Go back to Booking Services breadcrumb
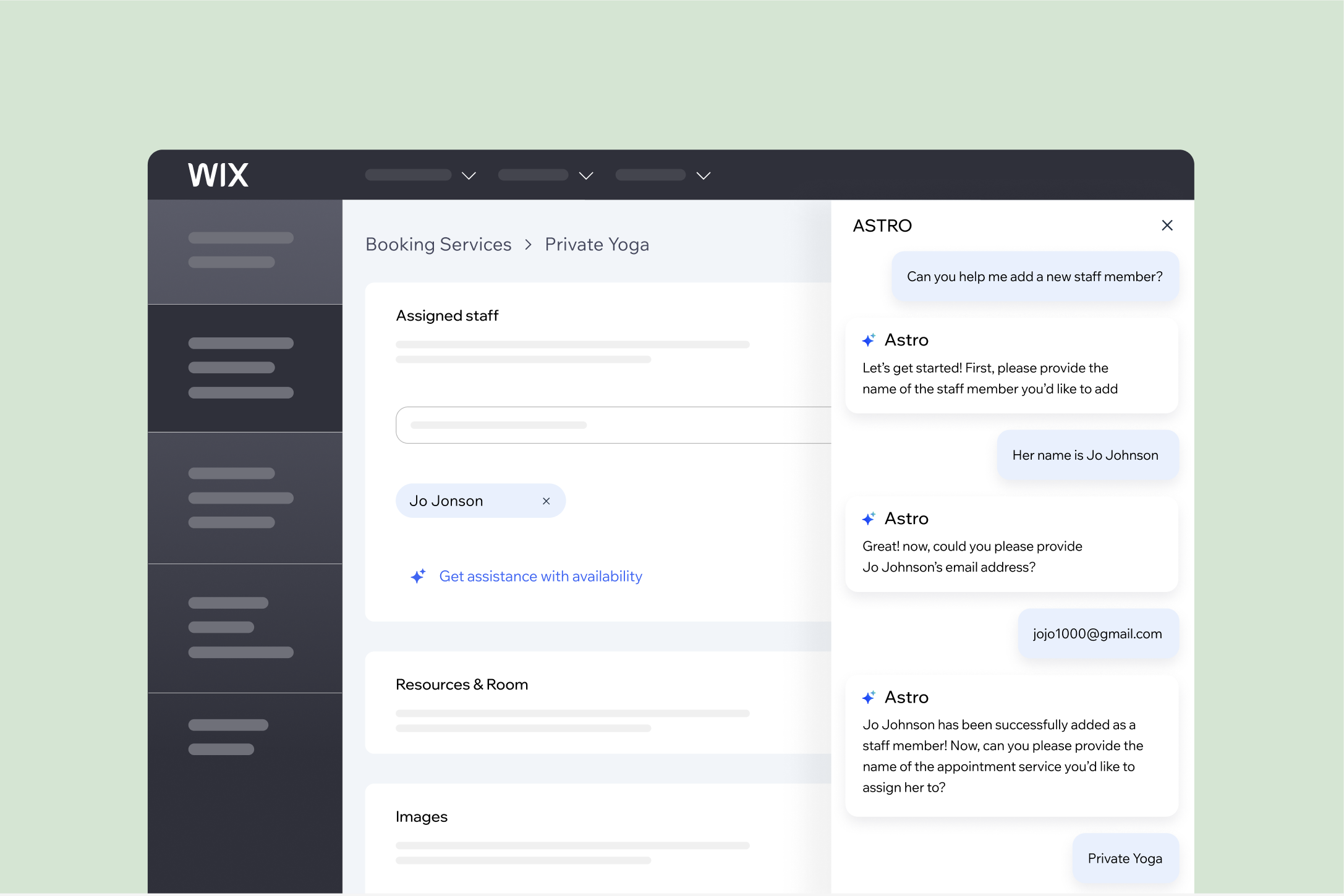1344x896 pixels. tap(438, 245)
